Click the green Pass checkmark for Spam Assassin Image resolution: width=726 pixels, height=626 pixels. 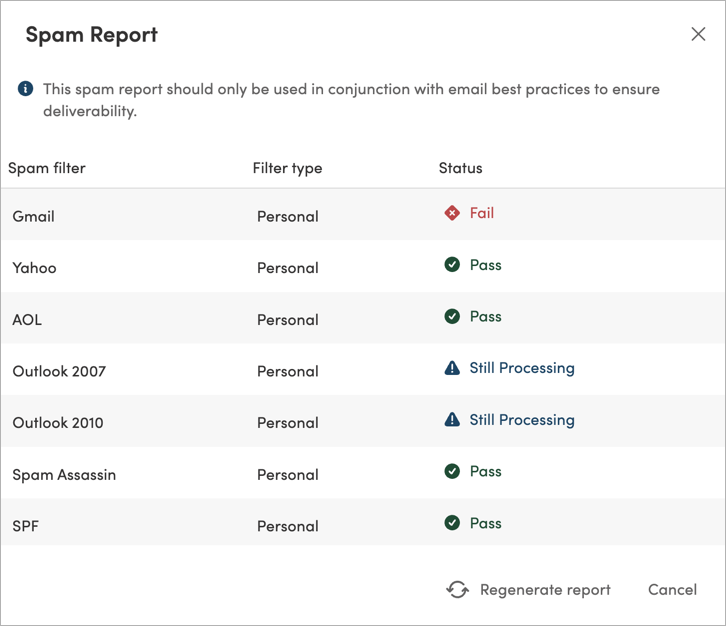[452, 471]
